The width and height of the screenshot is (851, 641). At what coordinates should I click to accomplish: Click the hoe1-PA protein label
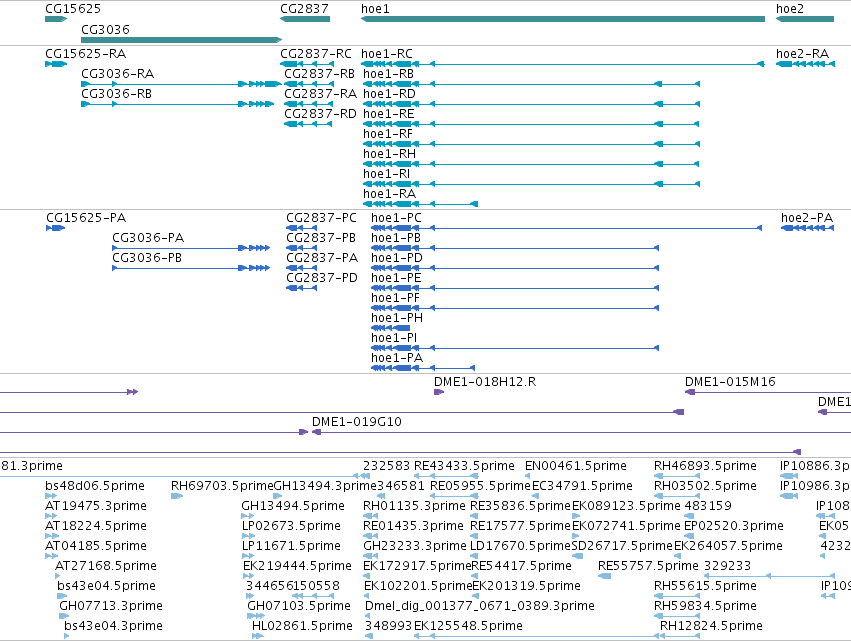coord(397,358)
